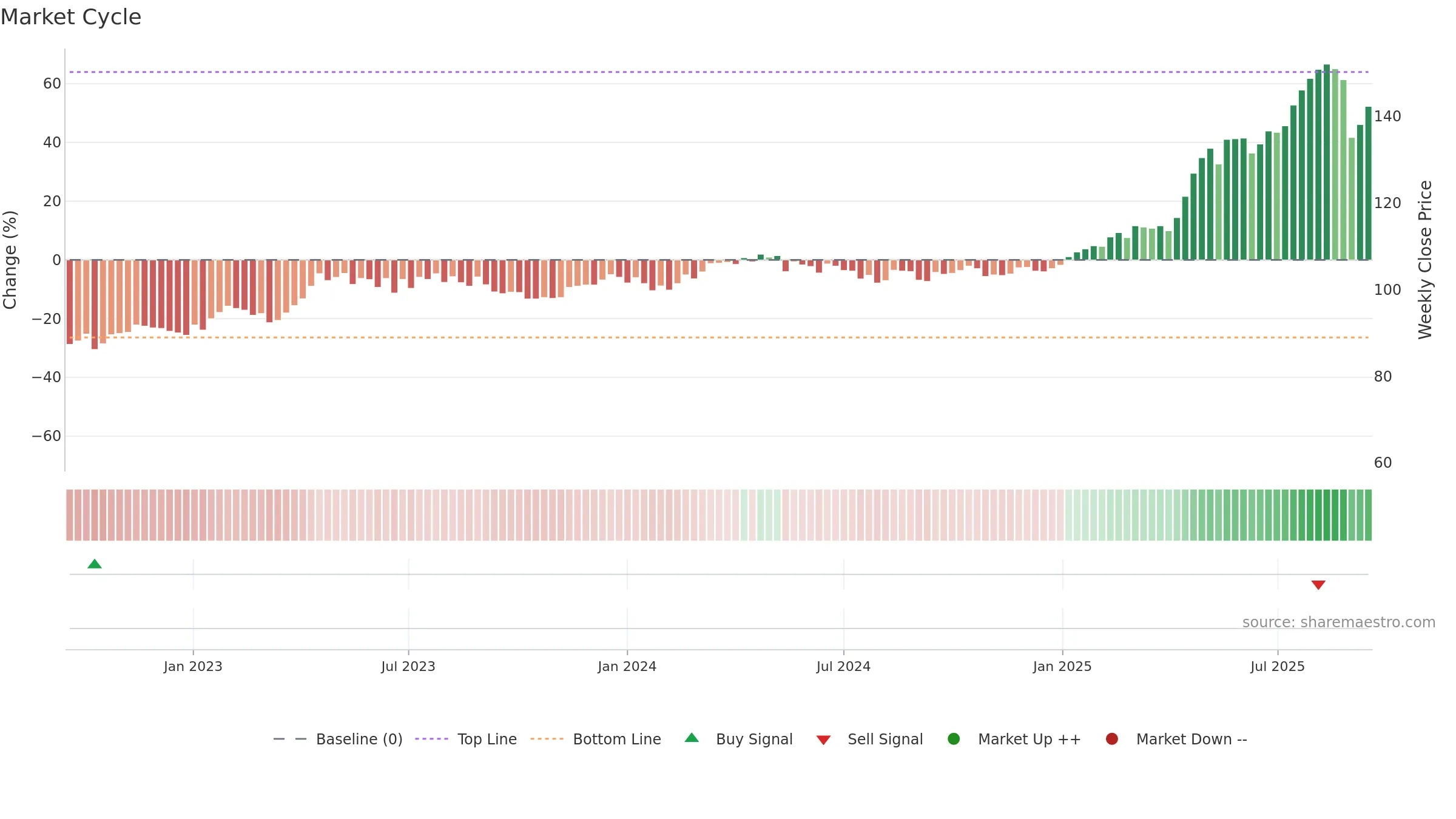The width and height of the screenshot is (1456, 819).
Task: Click the Market Cycle chart title
Action: 71,17
